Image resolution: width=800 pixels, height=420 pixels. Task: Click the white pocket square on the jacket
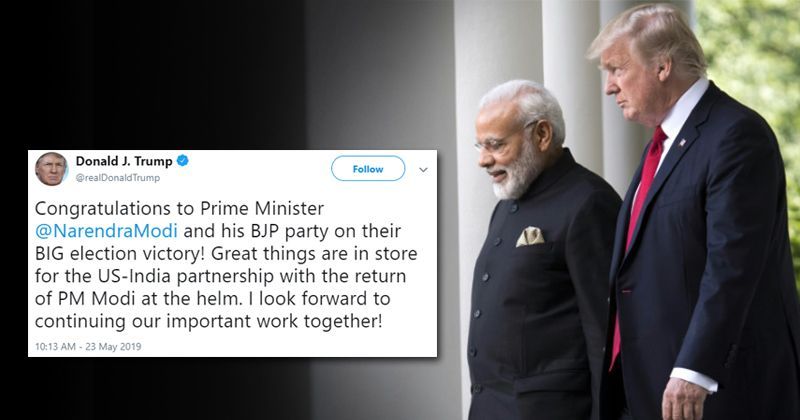tap(530, 236)
